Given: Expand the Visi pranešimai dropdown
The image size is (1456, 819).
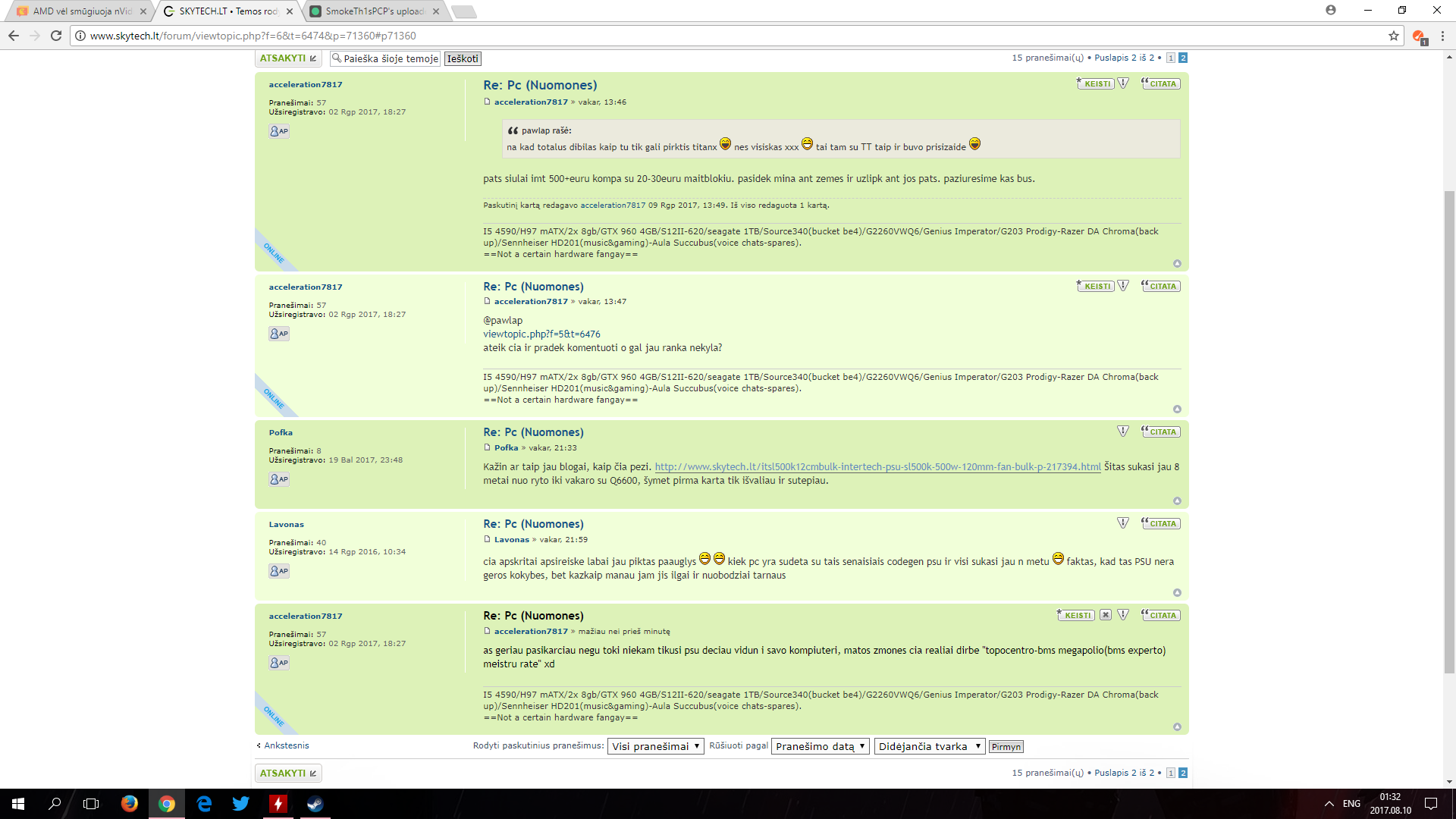Looking at the screenshot, I should point(655,746).
